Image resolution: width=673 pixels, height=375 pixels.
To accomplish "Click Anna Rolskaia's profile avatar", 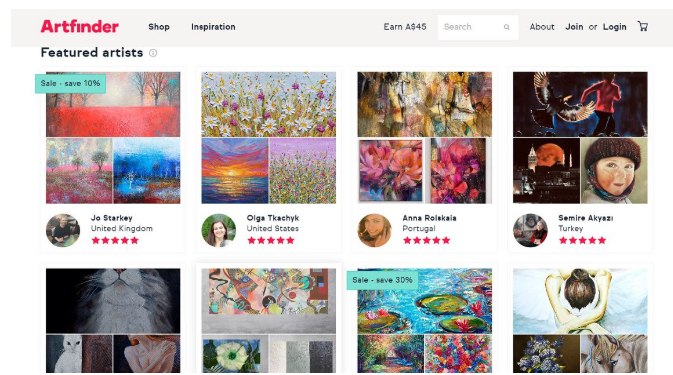I will pos(375,230).
